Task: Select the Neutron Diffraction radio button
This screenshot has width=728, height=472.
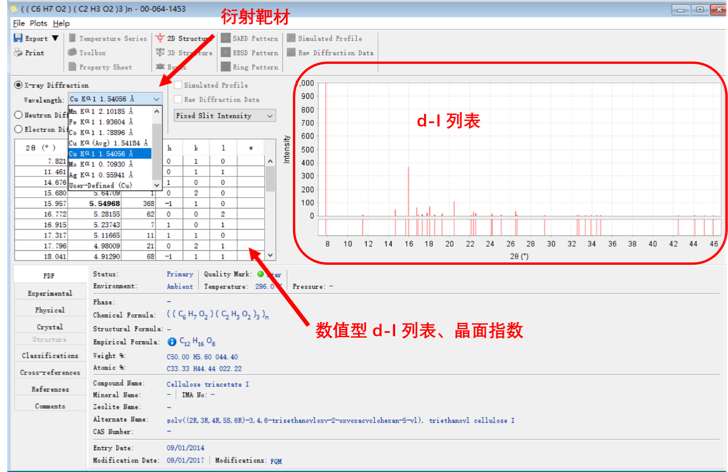Action: point(18,115)
